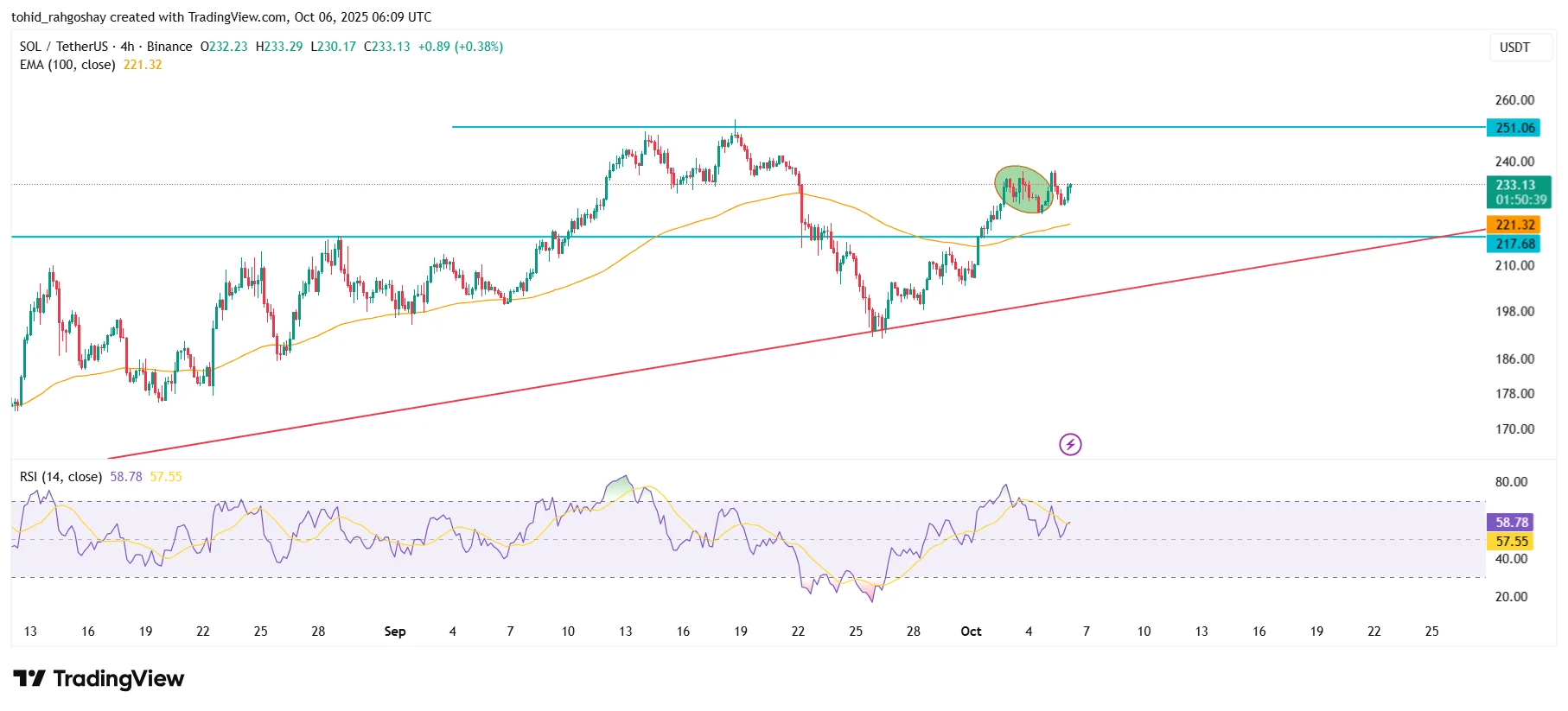Viewport: 1568px width, 711px height.
Task: Click the Sep label on the time axis
Action: (x=395, y=632)
